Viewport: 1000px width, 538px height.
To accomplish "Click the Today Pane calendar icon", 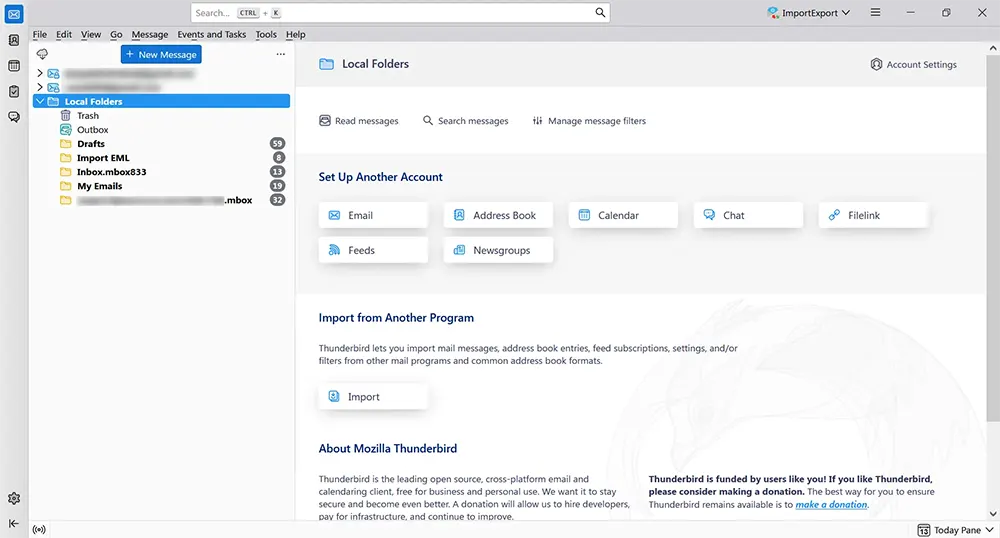I will [923, 530].
